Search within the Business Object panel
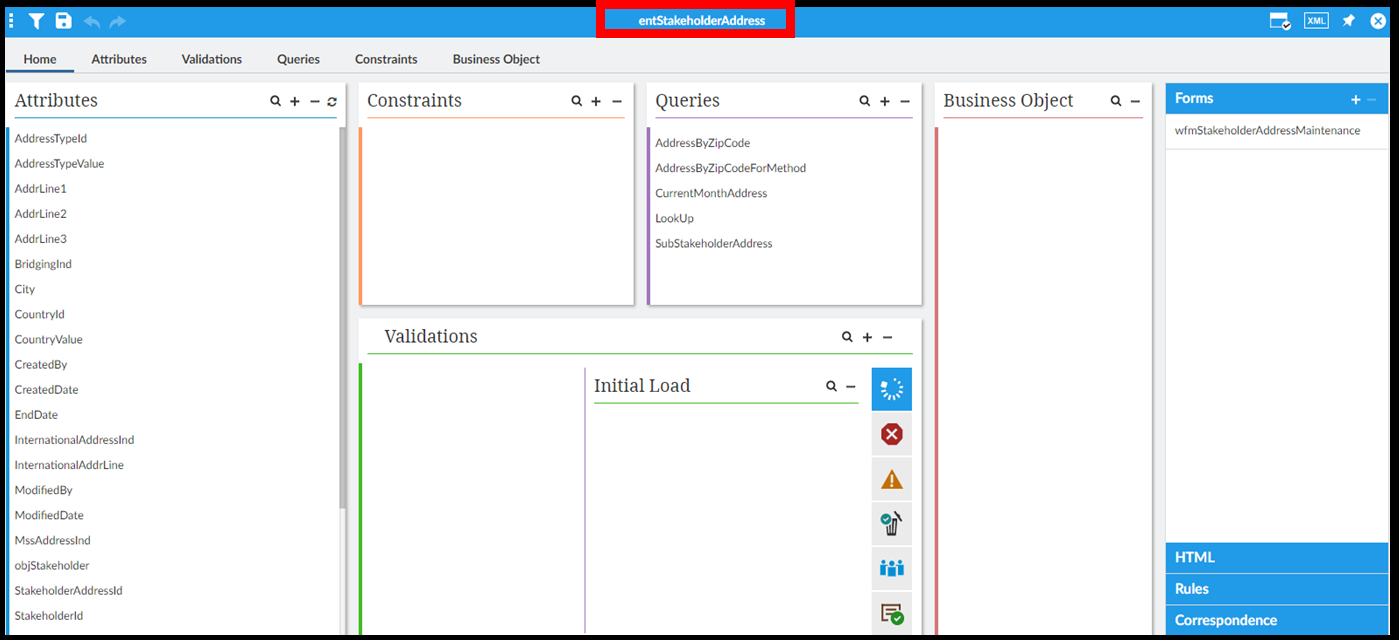The image size is (1399, 640). [x=1116, y=101]
